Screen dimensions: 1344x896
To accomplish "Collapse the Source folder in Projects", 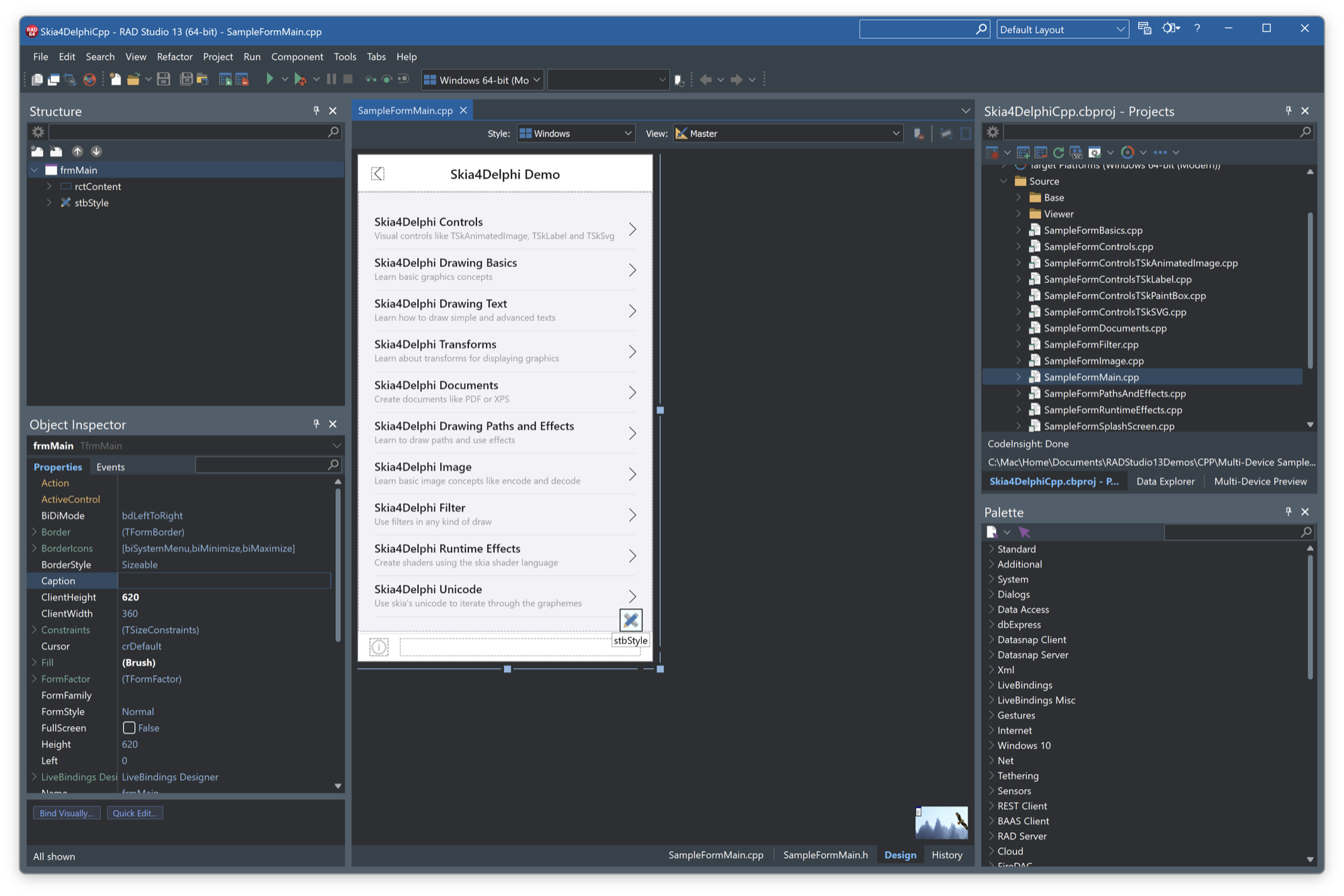I will [x=1004, y=181].
